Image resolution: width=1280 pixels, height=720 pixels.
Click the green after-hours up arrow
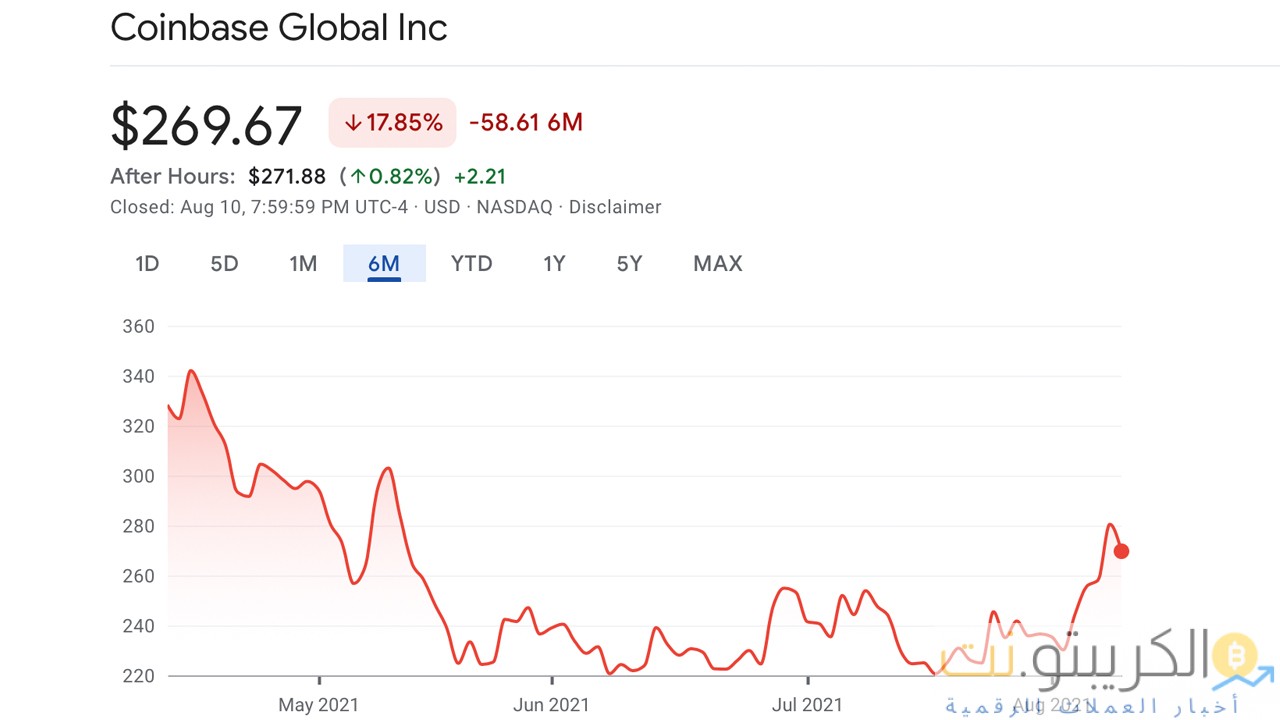(358, 177)
